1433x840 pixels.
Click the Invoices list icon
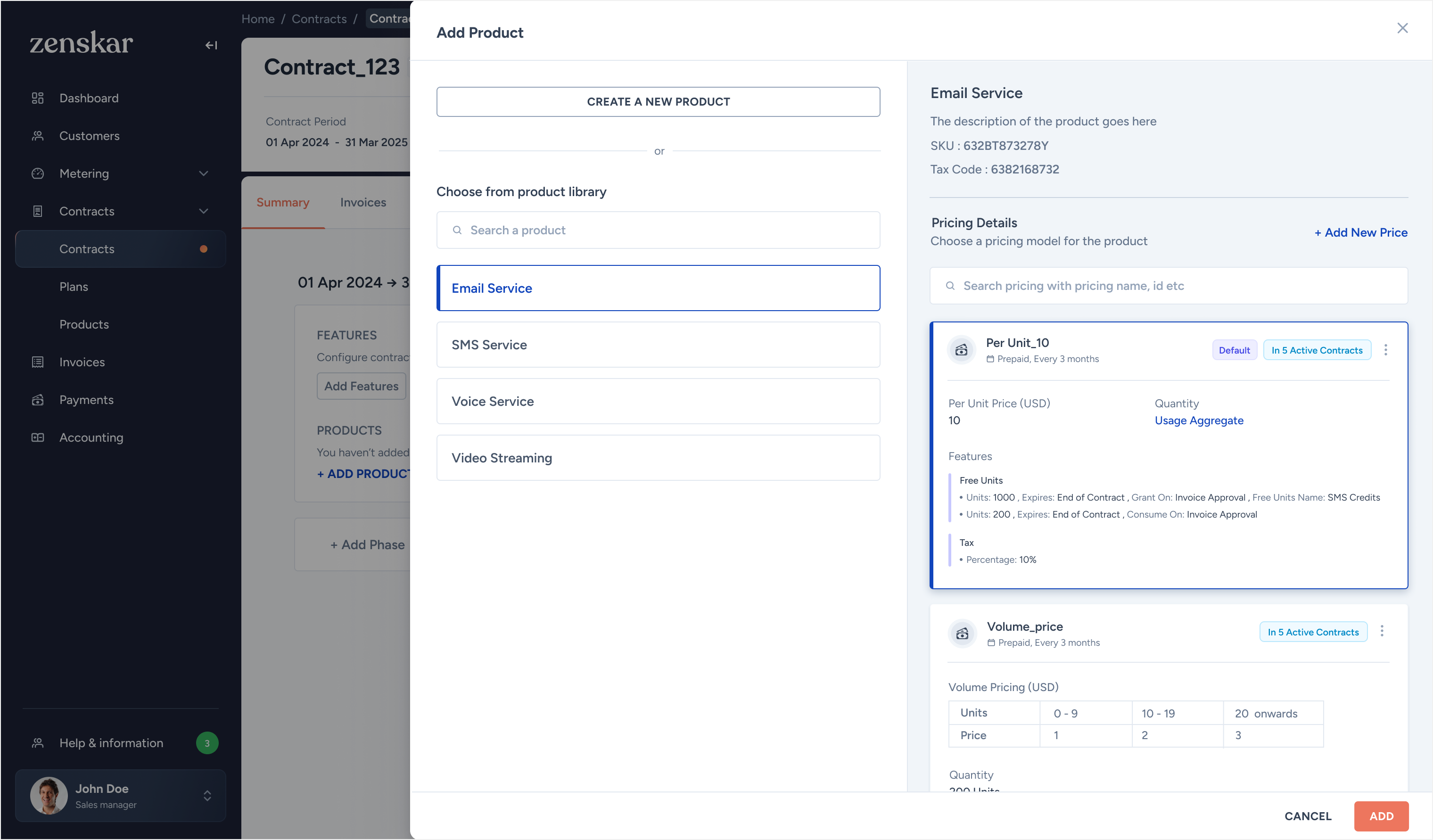point(38,362)
